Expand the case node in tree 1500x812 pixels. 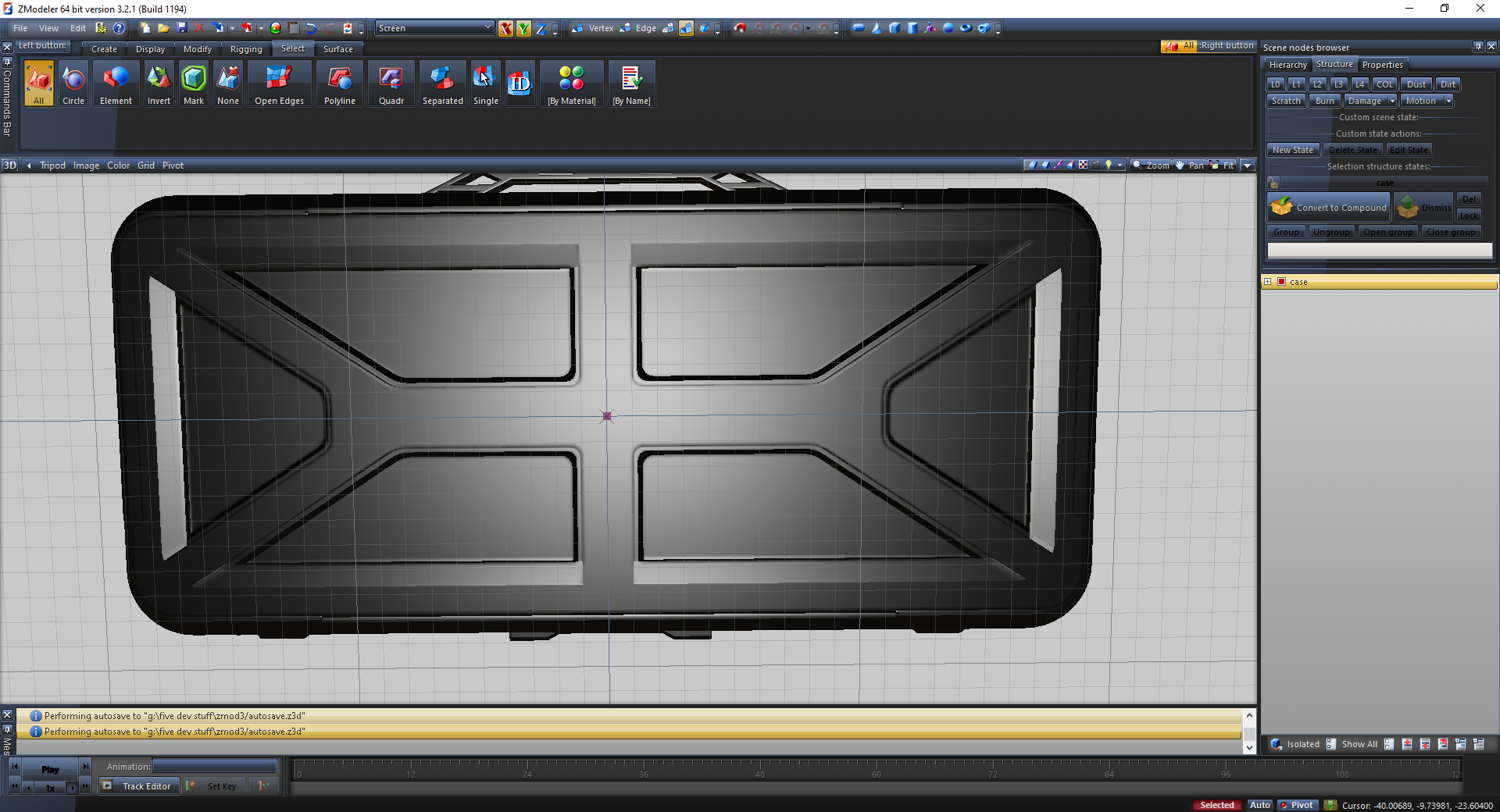1268,282
